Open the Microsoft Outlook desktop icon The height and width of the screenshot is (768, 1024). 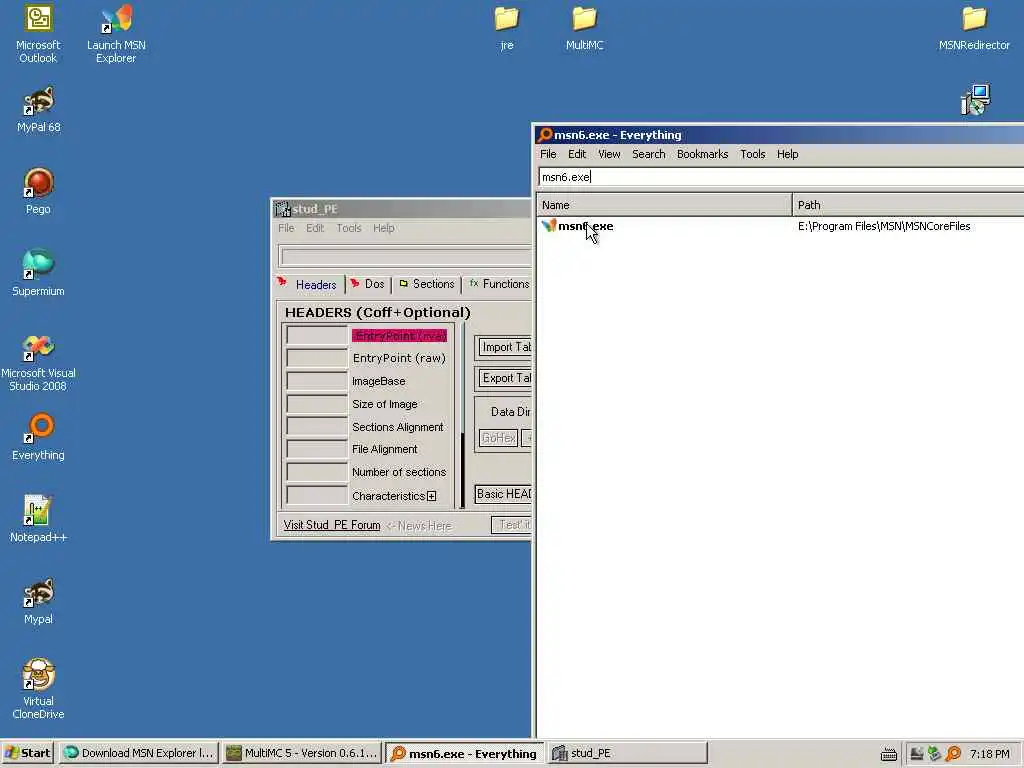(x=38, y=33)
